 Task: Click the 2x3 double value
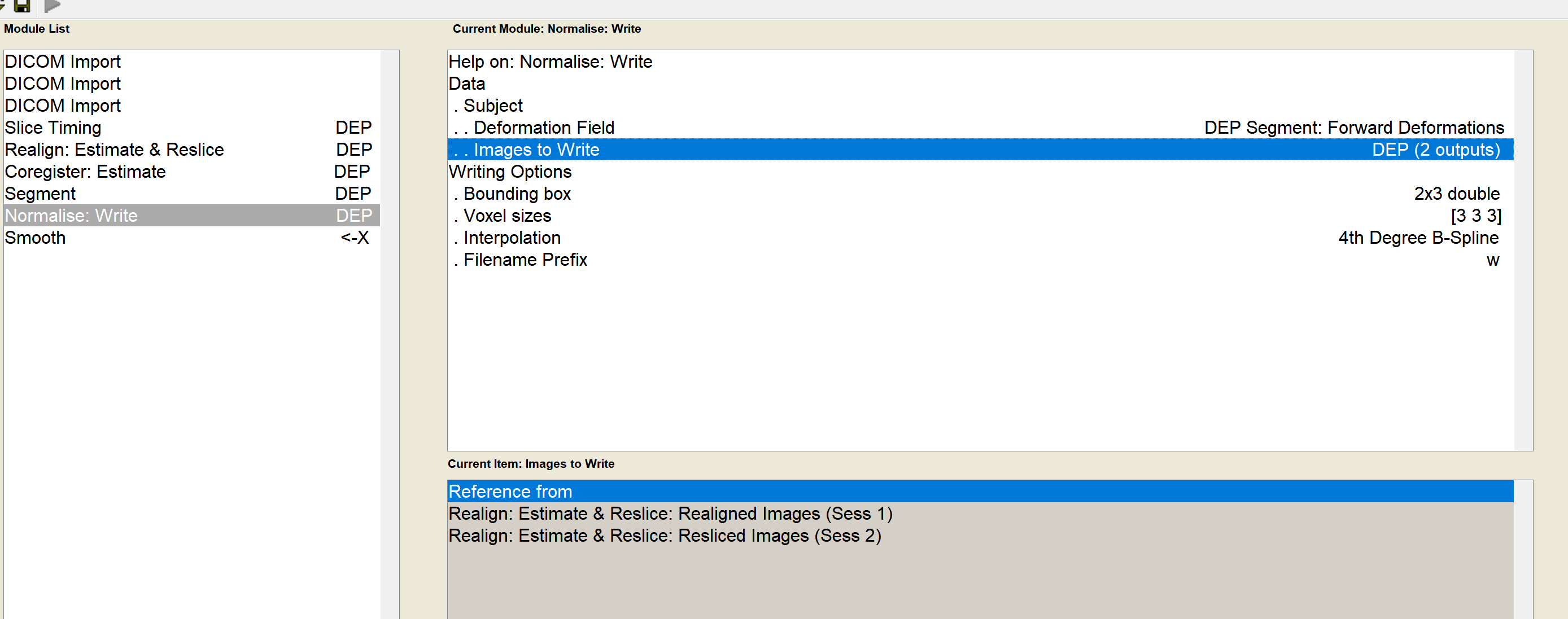click(1457, 194)
